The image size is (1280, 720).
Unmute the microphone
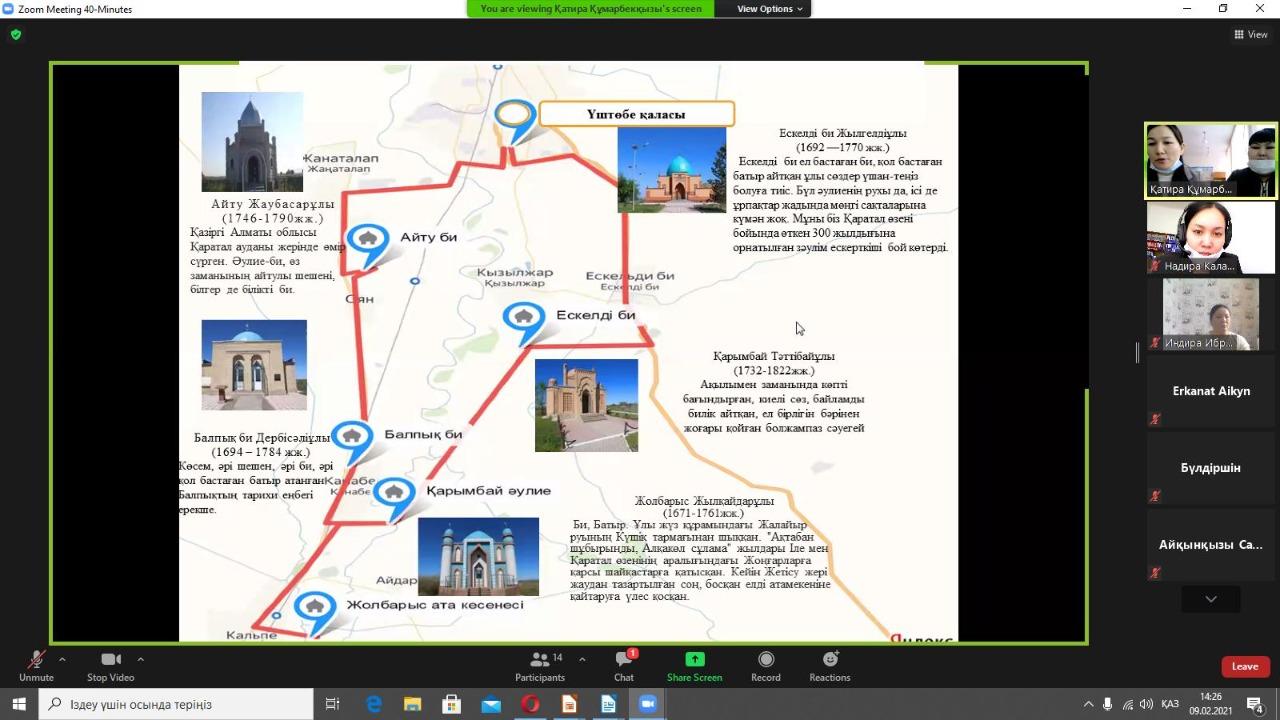point(36,664)
